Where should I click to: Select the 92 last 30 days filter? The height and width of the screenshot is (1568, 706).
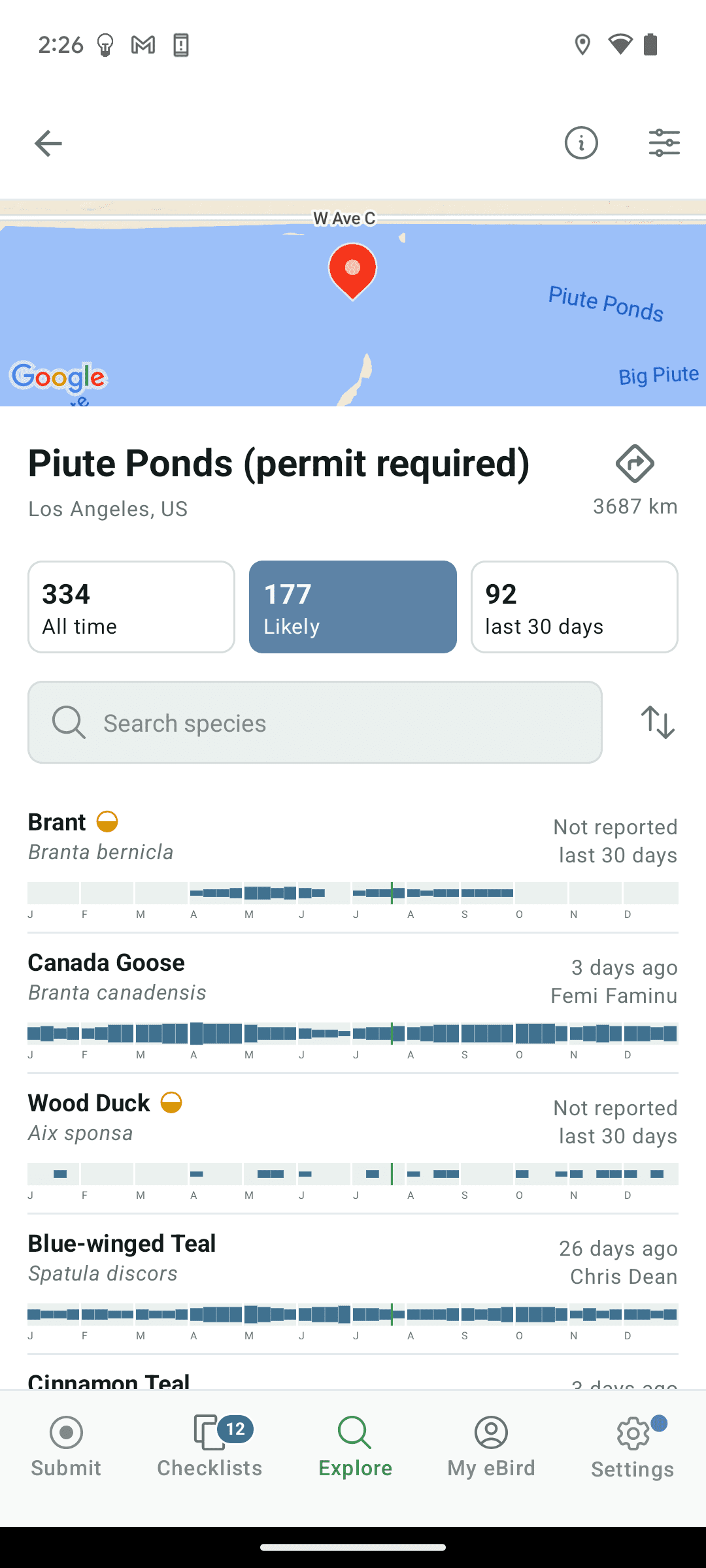pyautogui.click(x=575, y=607)
